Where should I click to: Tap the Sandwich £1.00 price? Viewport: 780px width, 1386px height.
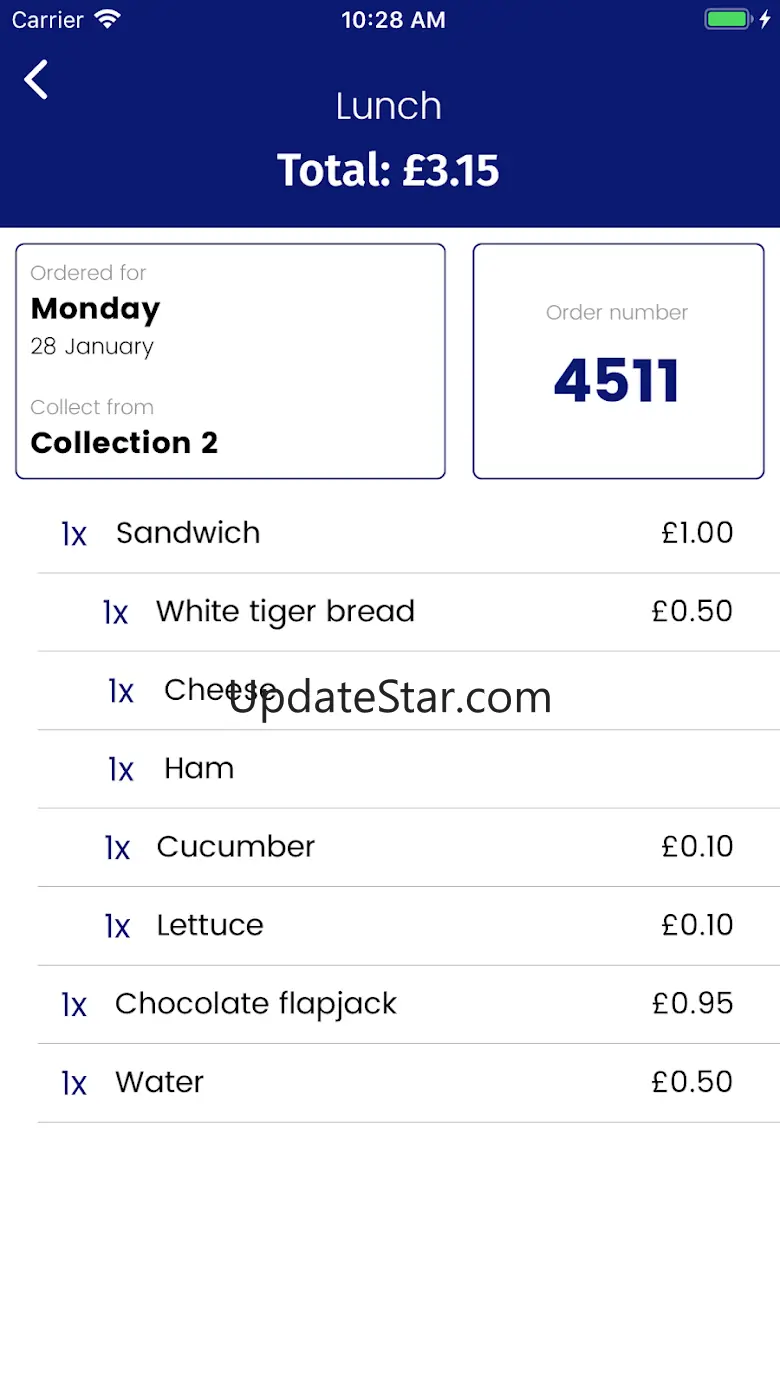coord(697,533)
